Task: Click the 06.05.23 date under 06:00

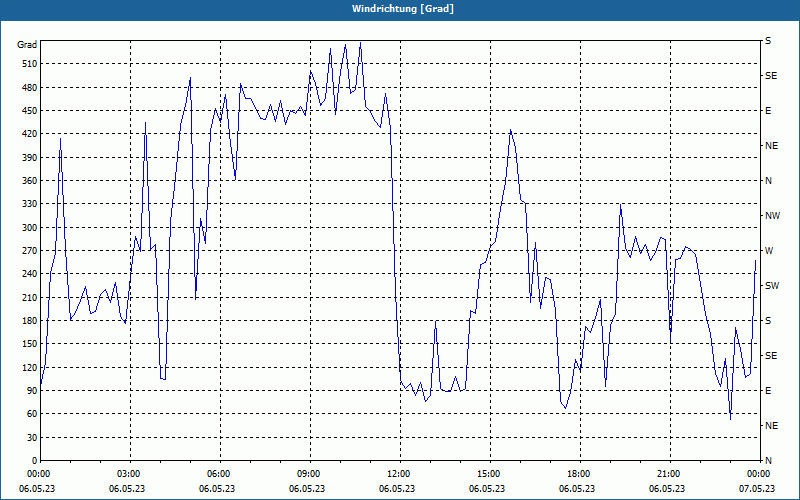Action: click(x=217, y=489)
